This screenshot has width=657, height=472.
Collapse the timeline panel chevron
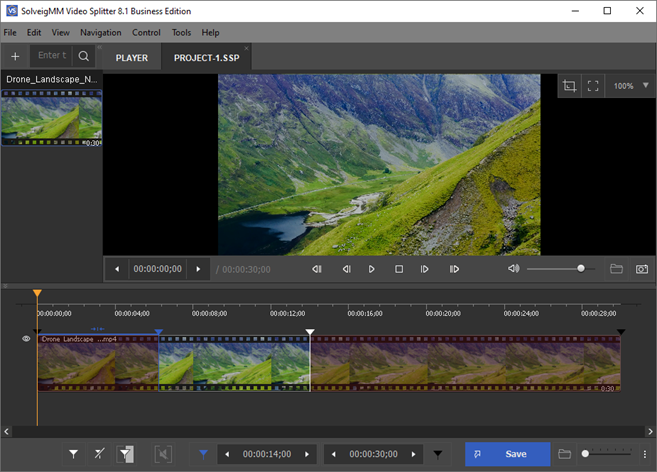tap(5, 286)
